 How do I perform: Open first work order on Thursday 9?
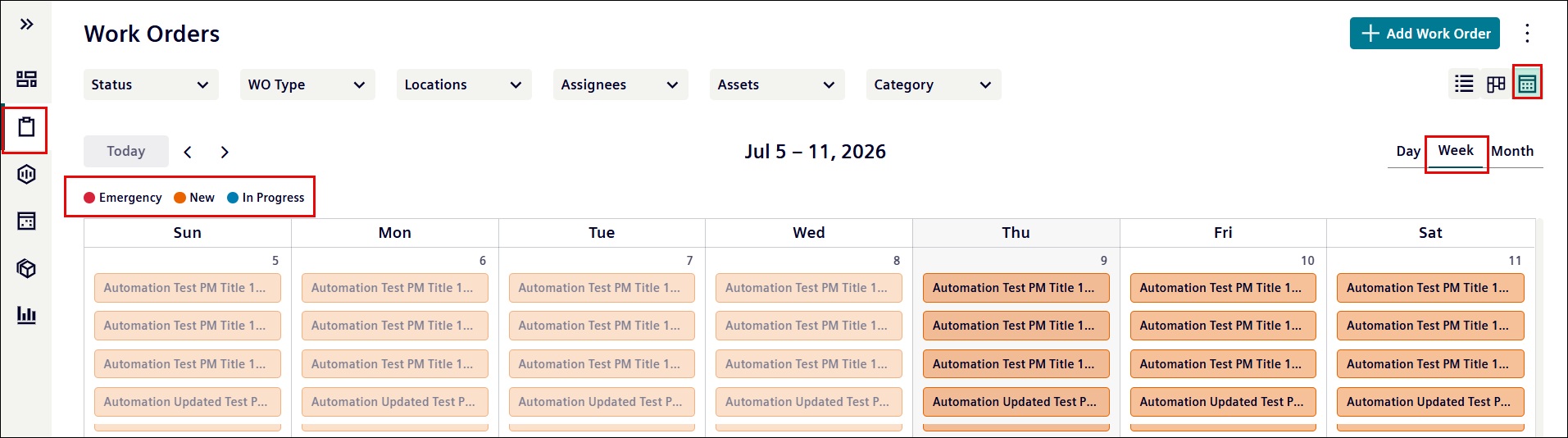1016,288
